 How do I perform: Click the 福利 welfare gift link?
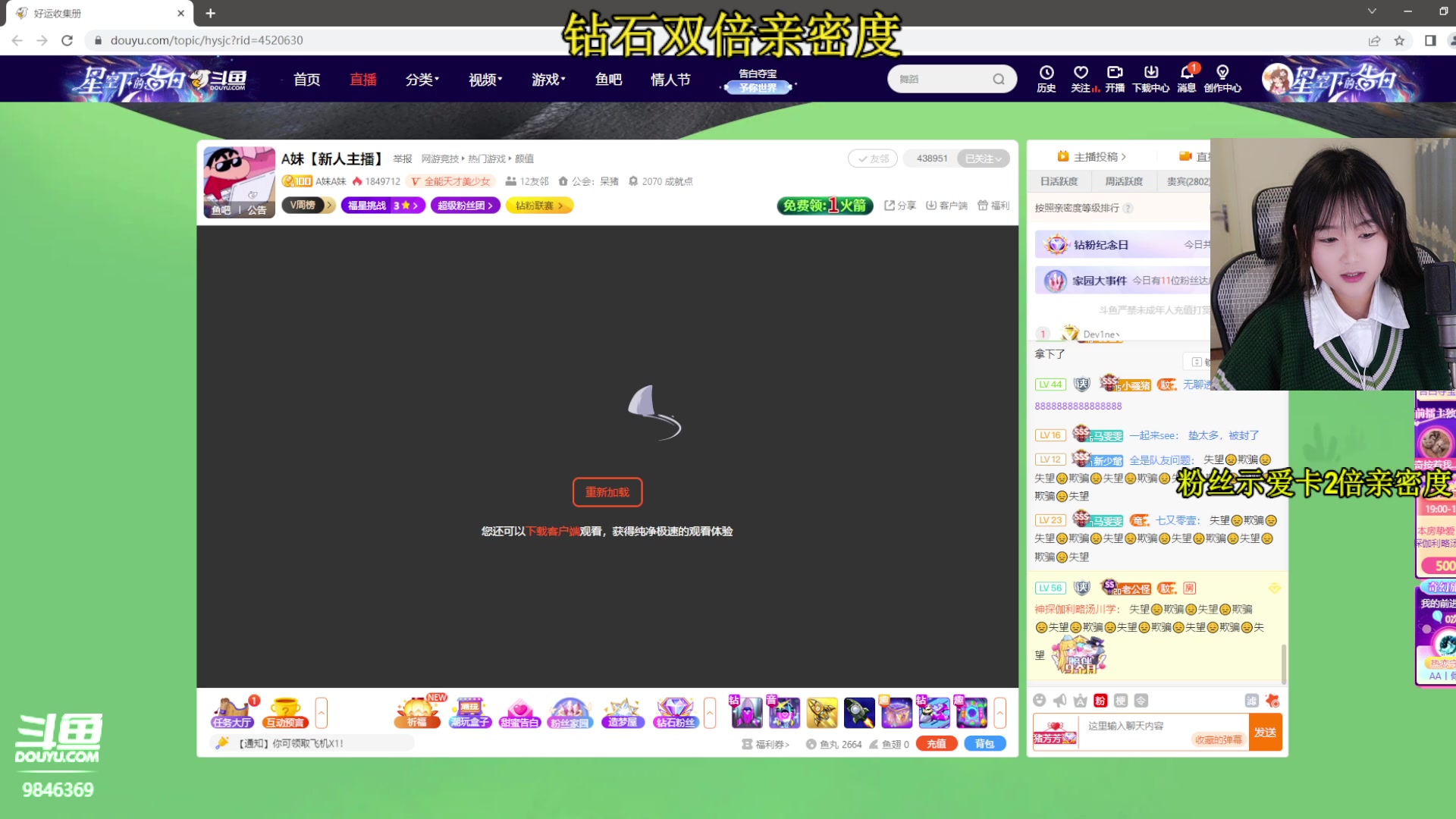(993, 206)
